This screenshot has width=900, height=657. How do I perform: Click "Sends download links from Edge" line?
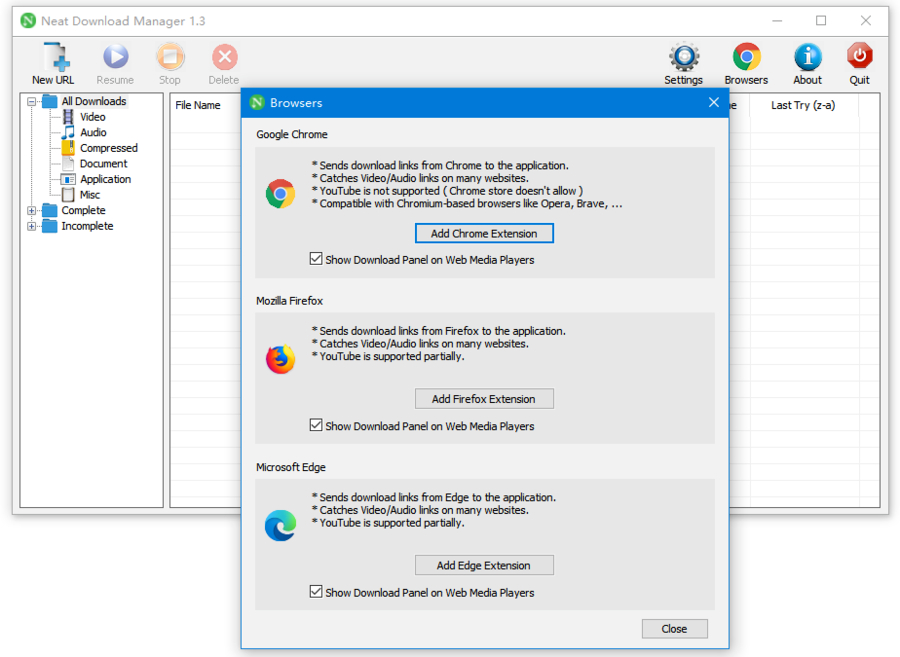click(x=434, y=497)
